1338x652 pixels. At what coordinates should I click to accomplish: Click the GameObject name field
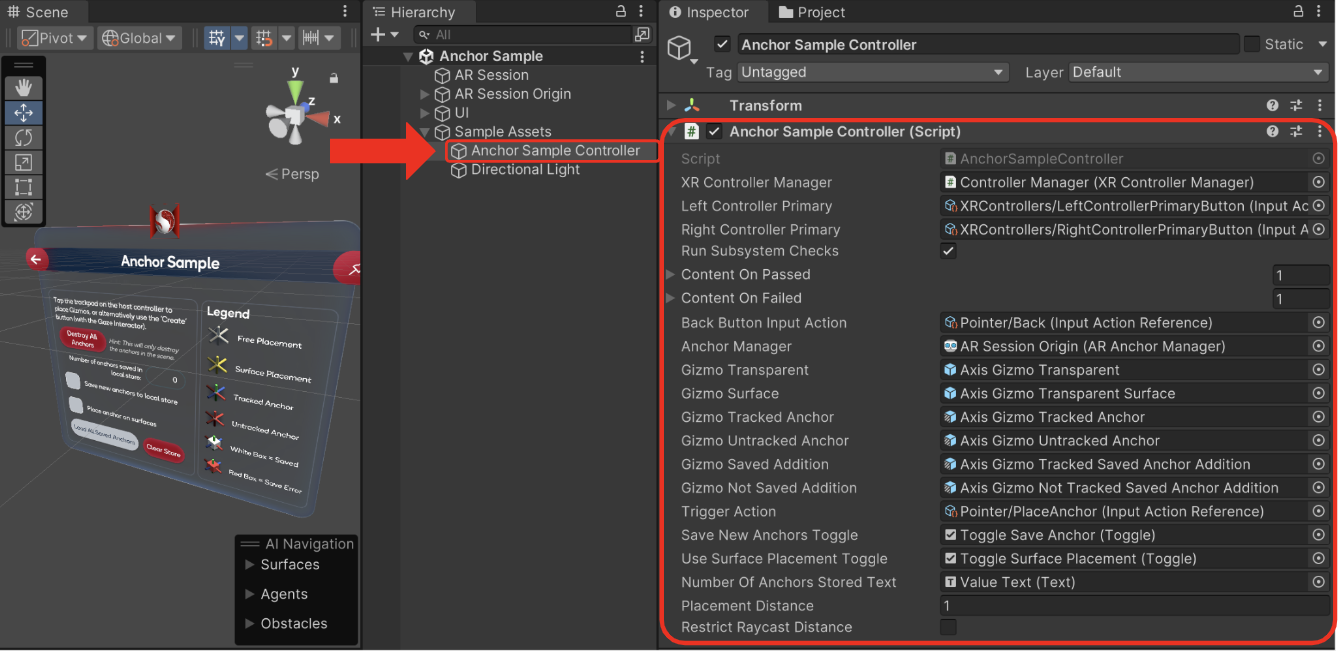click(987, 45)
